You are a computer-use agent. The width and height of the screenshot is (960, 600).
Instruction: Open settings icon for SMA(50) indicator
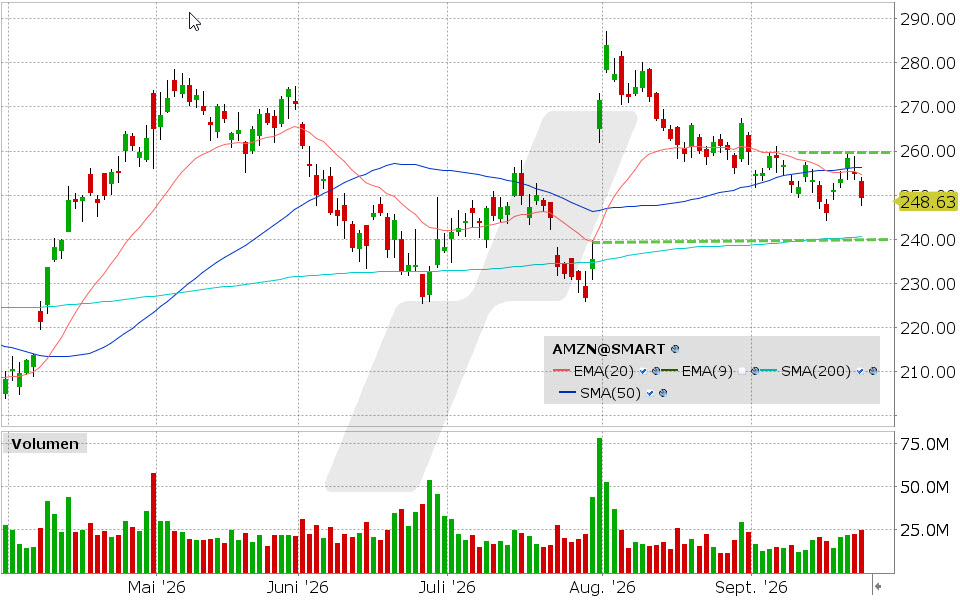point(662,393)
